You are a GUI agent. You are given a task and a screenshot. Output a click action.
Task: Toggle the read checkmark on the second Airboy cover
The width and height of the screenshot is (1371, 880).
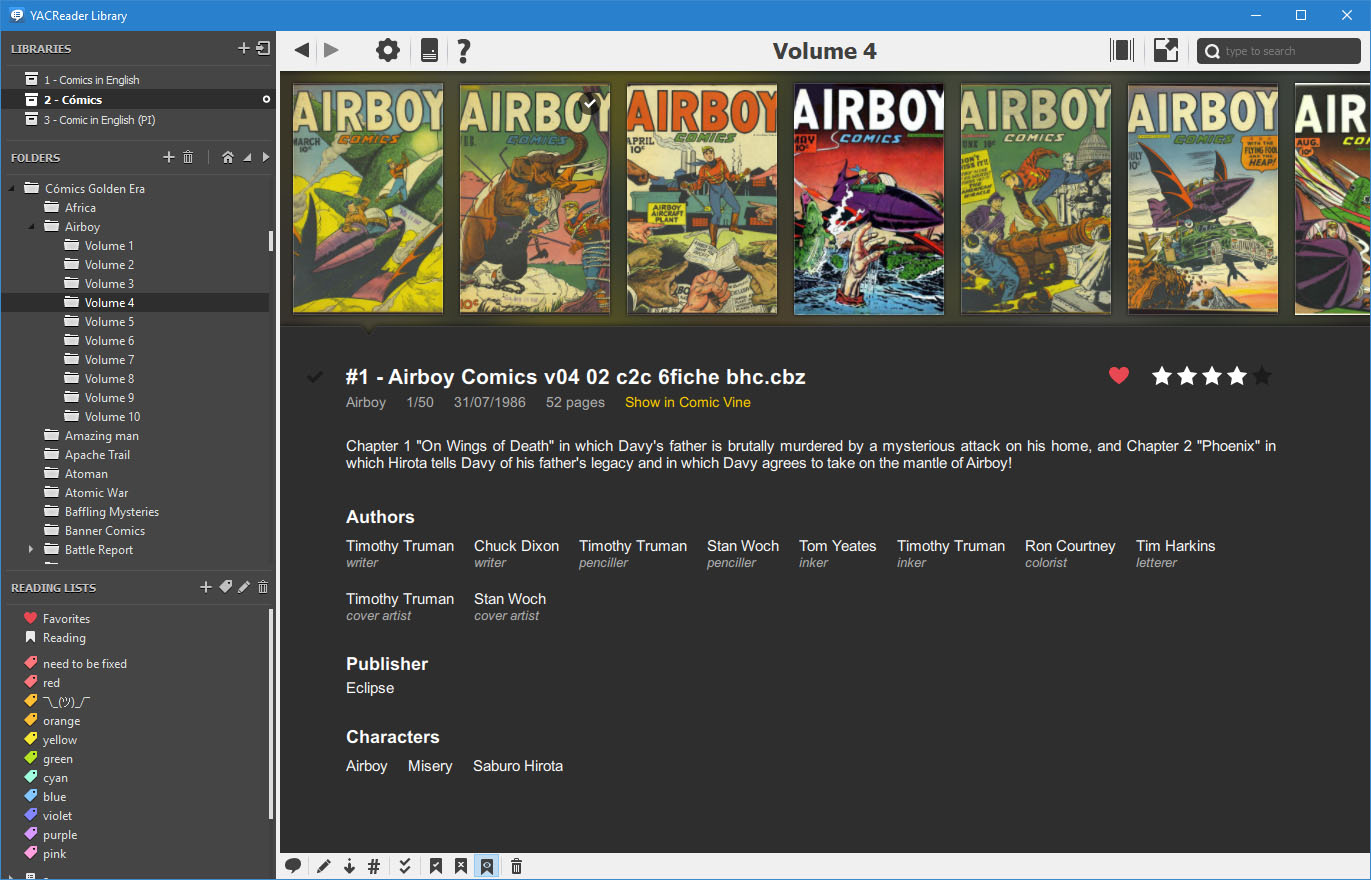pos(590,103)
